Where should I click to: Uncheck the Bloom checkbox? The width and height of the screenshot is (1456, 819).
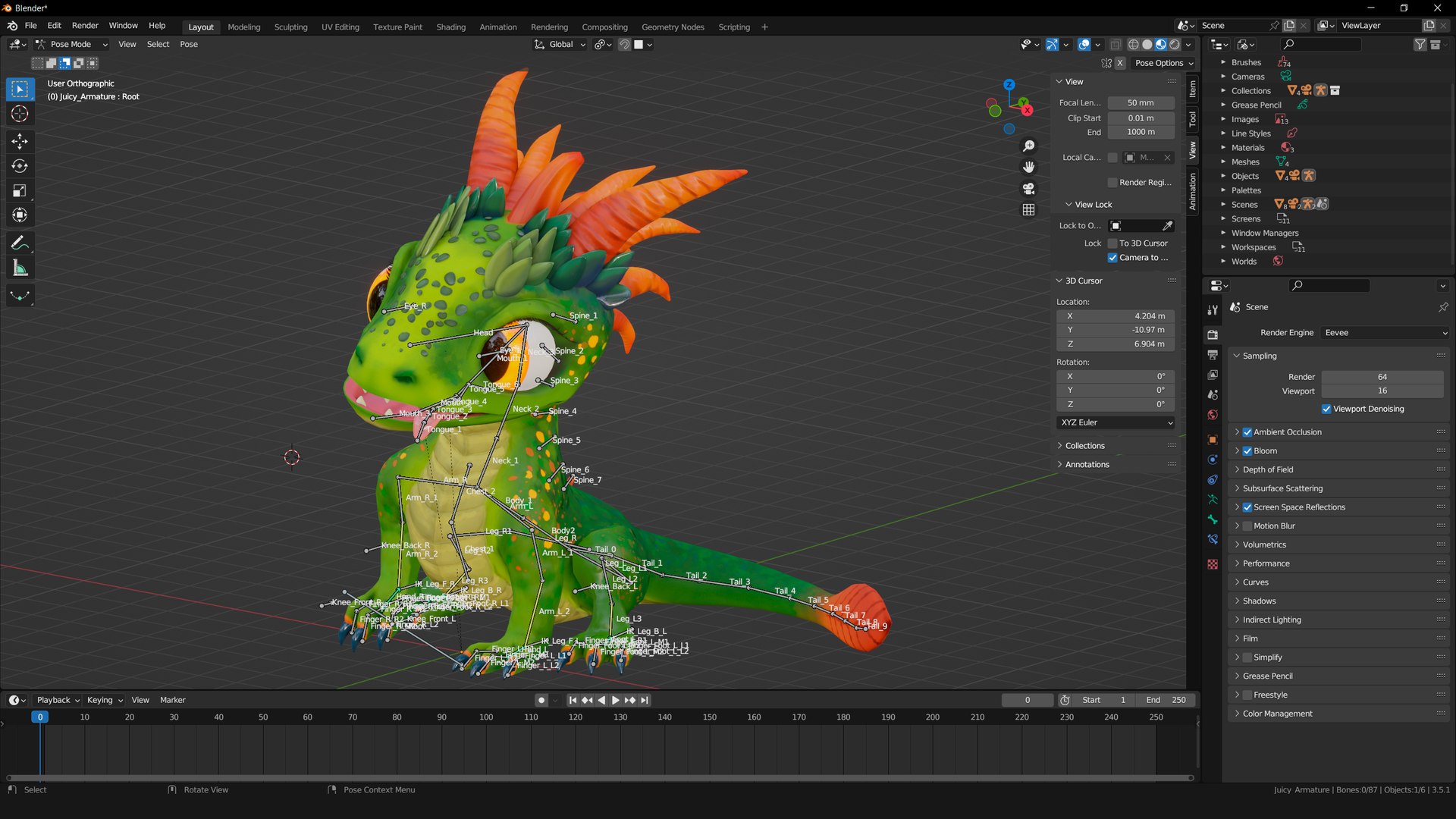click(x=1247, y=451)
